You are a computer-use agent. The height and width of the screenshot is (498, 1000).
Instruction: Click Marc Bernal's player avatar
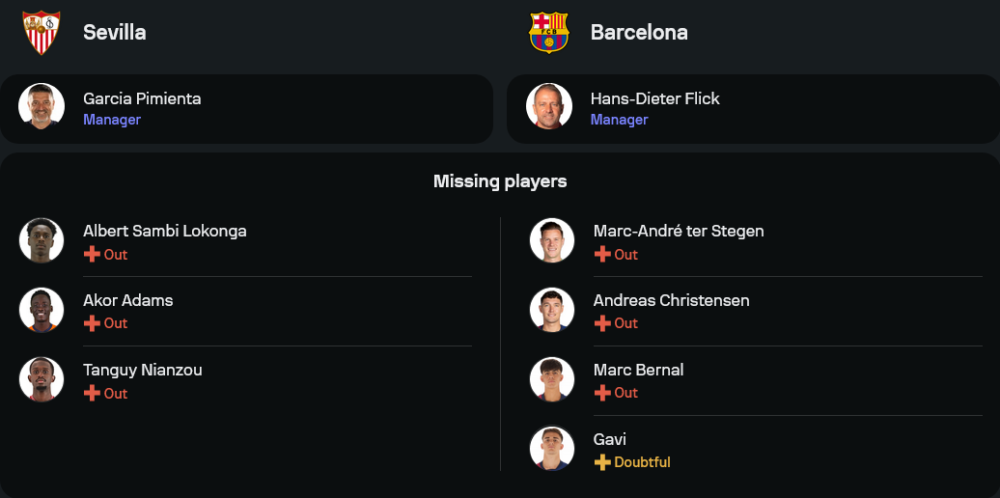coord(552,380)
